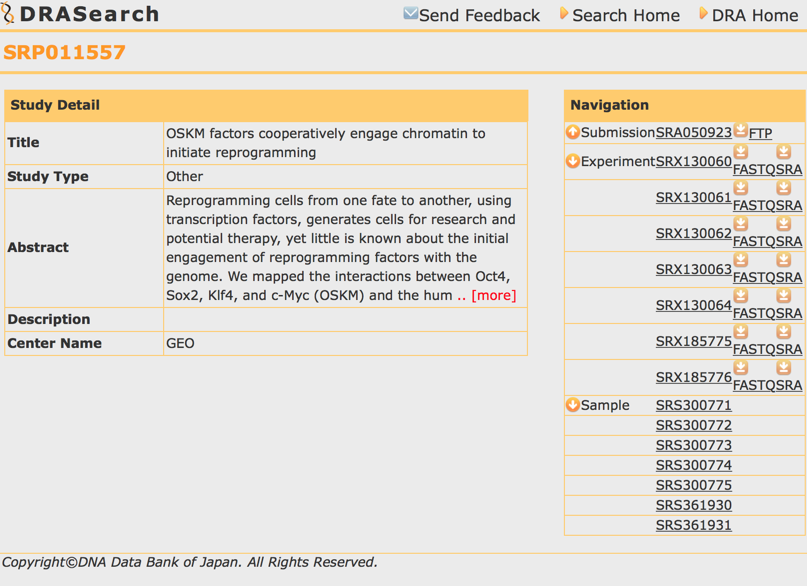Open experiment SRX185775
The width and height of the screenshot is (807, 586).
(x=693, y=342)
